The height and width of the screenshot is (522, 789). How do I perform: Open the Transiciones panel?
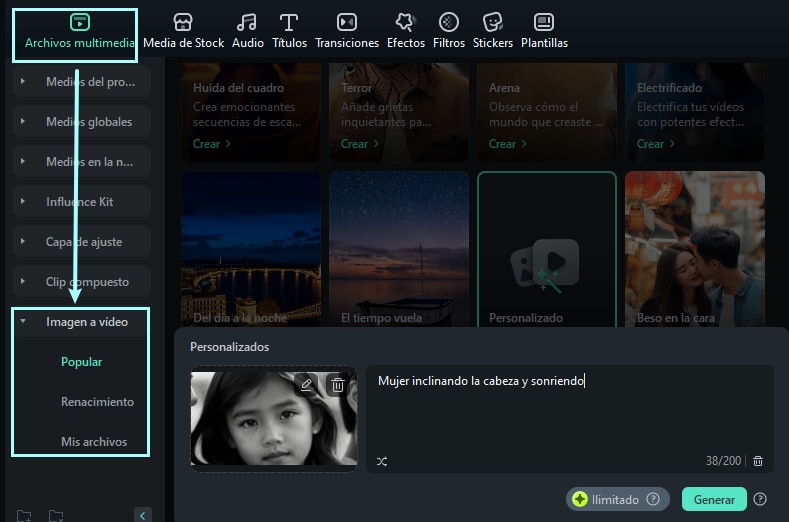pyautogui.click(x=346, y=31)
